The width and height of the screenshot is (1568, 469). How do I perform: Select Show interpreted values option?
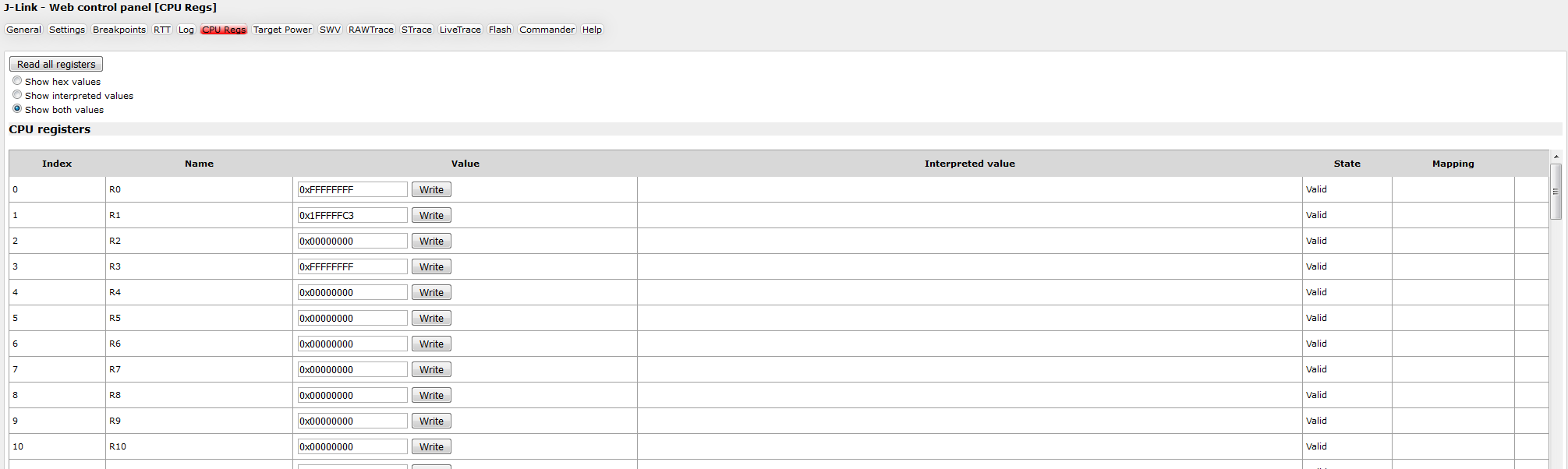(x=17, y=95)
